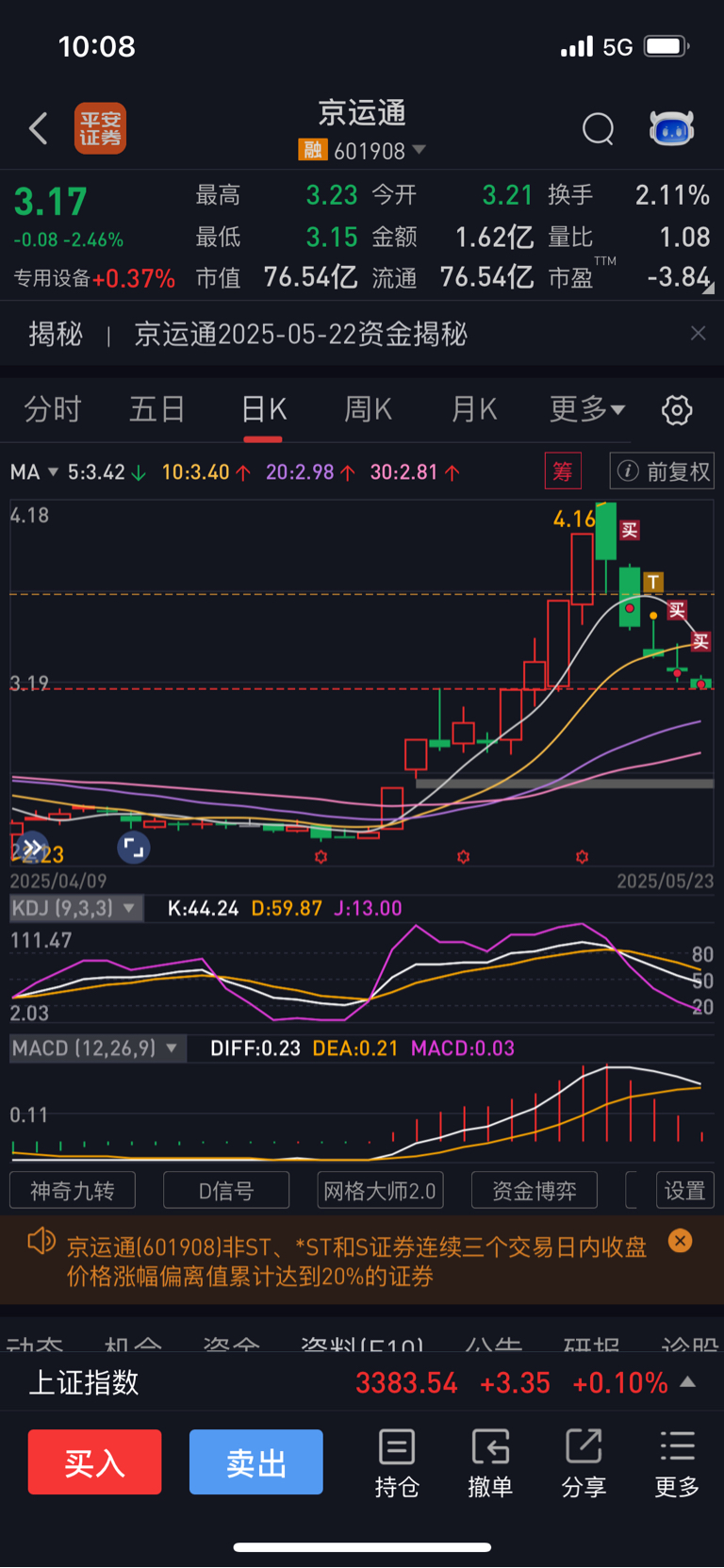Tap blue 卖出 sell button

[256, 1462]
